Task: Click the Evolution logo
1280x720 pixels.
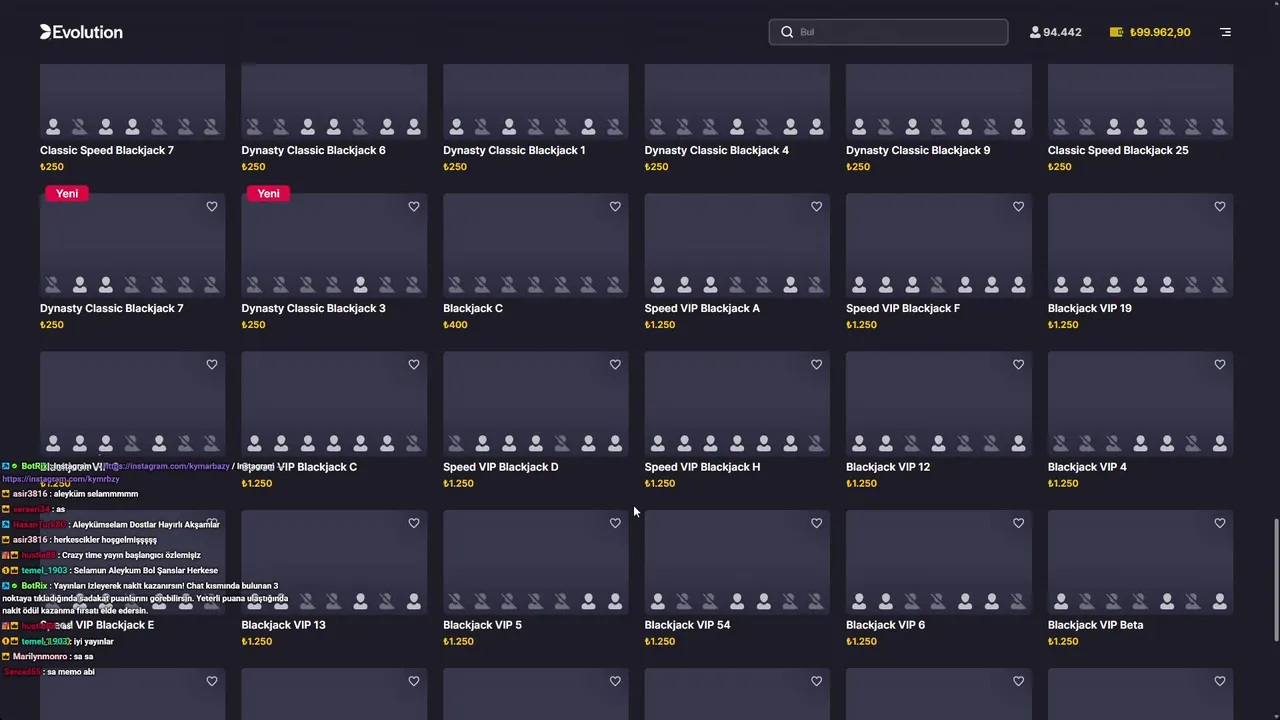Action: [x=81, y=32]
